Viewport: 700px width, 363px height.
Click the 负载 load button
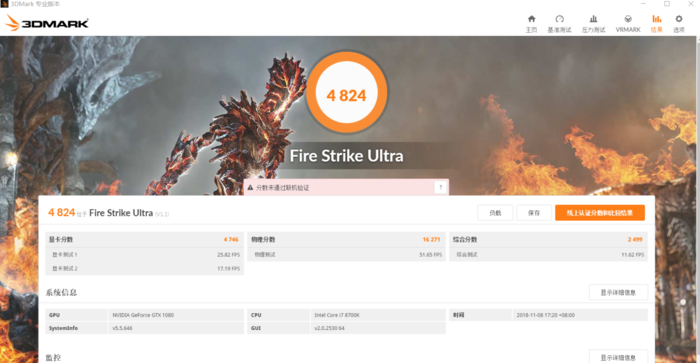click(x=495, y=213)
